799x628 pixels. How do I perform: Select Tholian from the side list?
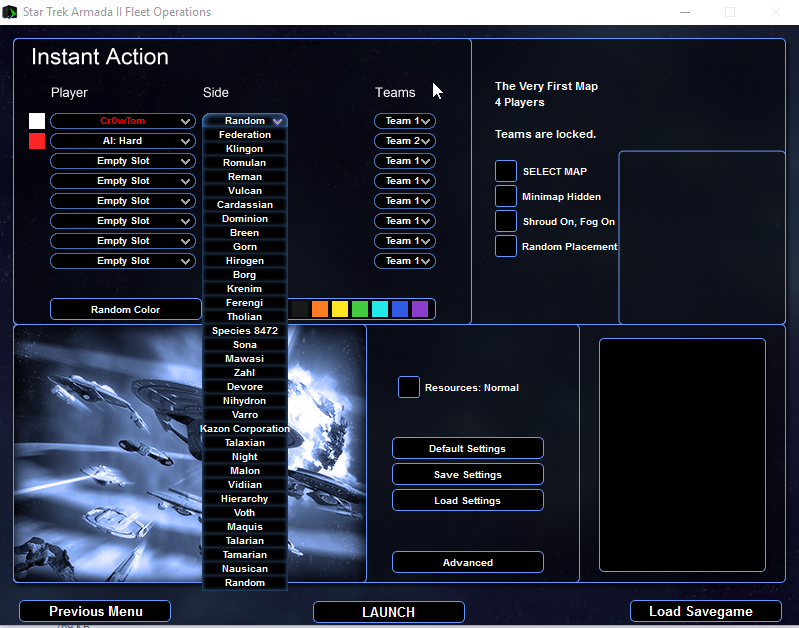tap(245, 317)
